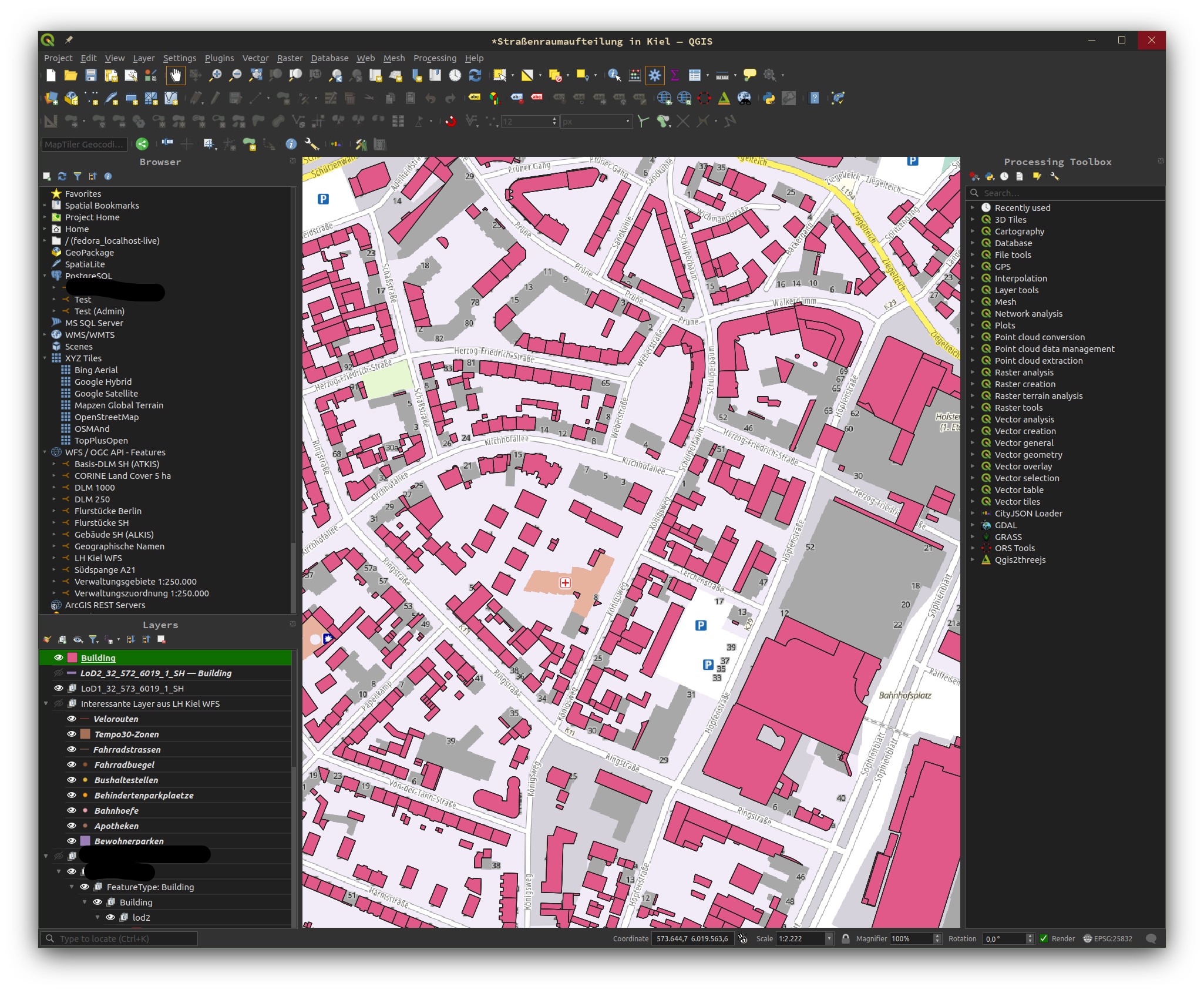This screenshot has height=993, width=1204.
Task: Click the Refresh map canvas icon
Action: pyautogui.click(x=475, y=75)
